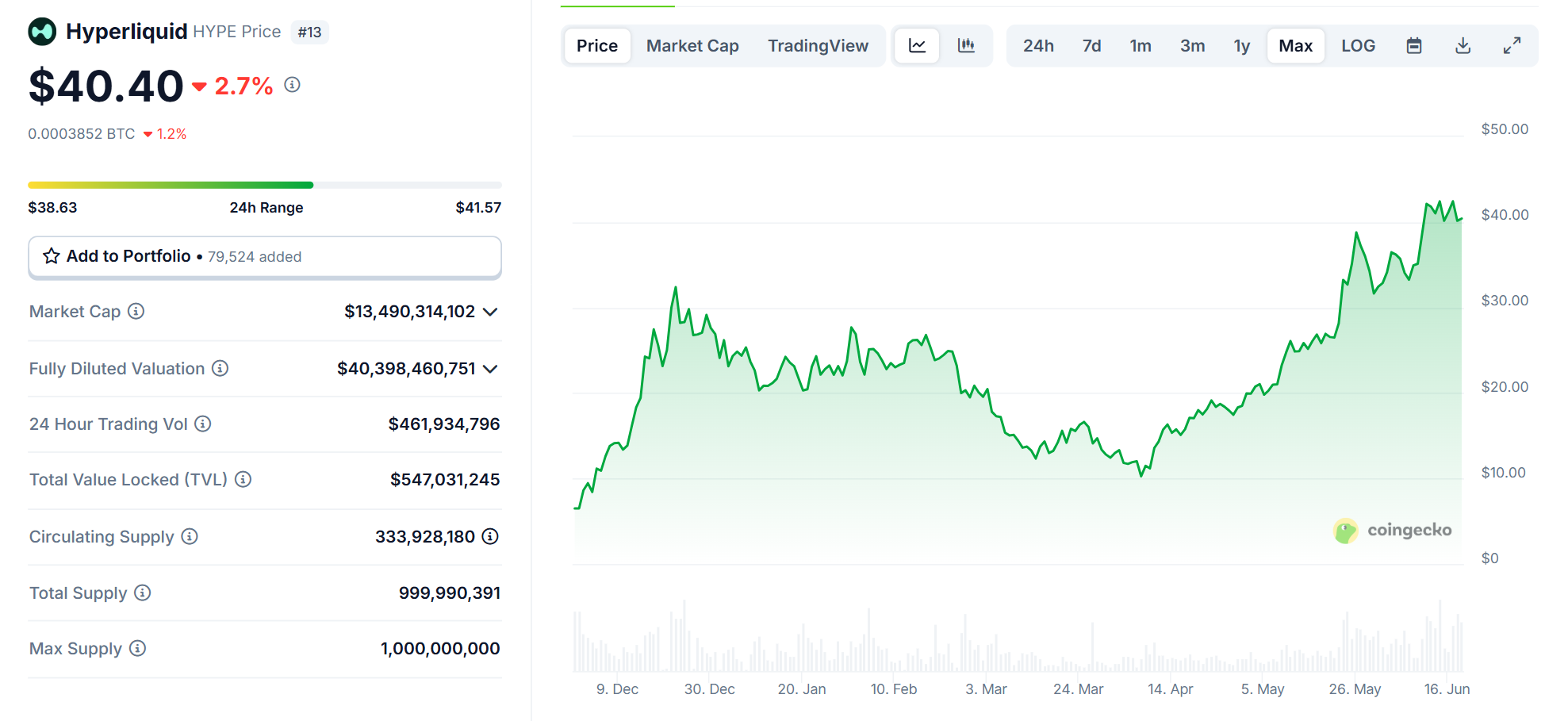Click the 999,990,391 total supply value

click(450, 593)
